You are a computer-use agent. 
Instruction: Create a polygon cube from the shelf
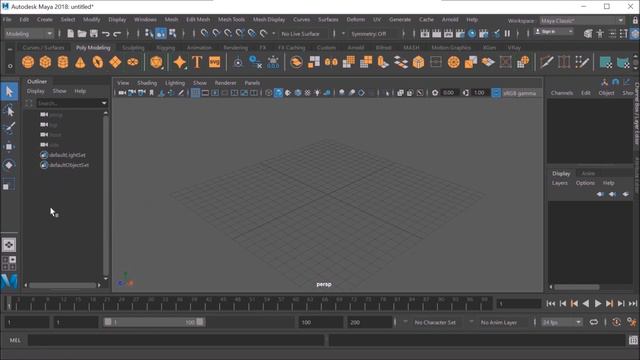pos(45,62)
